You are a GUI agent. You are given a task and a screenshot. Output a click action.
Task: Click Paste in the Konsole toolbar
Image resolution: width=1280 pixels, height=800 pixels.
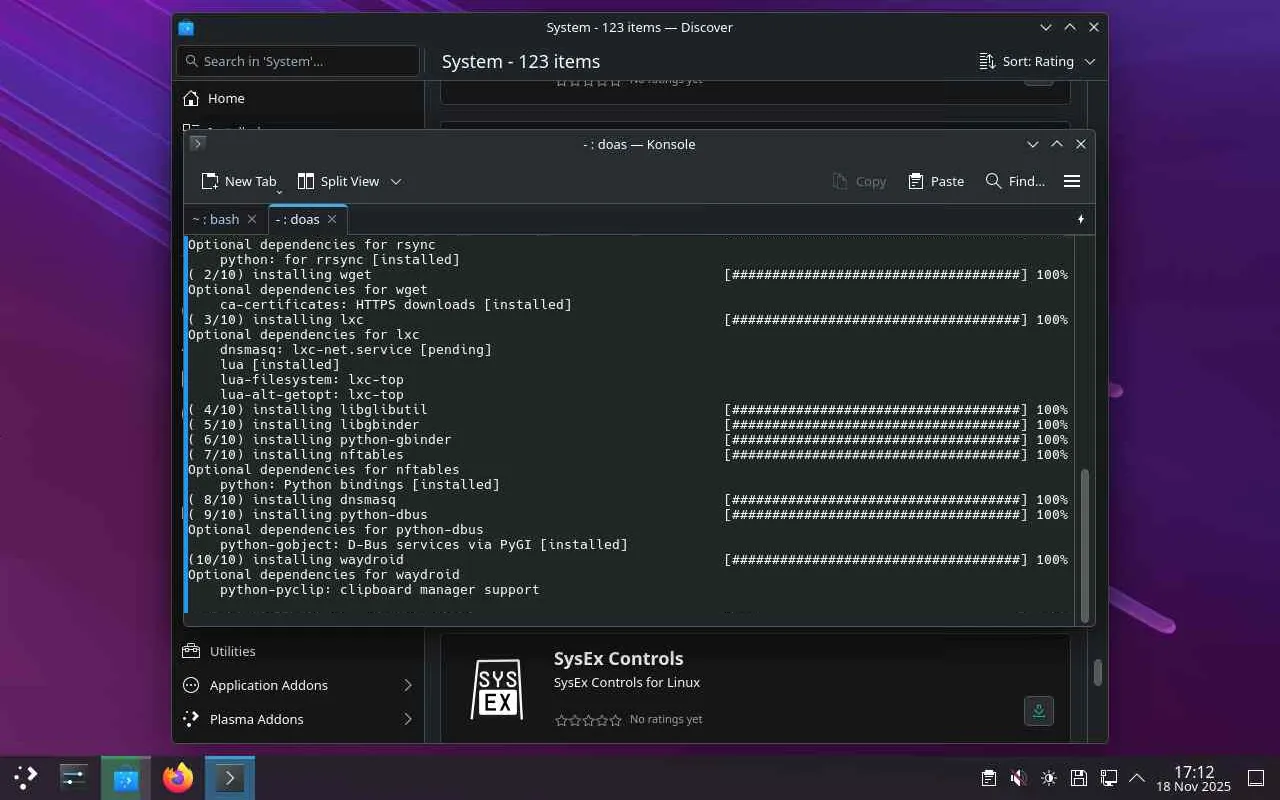pos(936,181)
